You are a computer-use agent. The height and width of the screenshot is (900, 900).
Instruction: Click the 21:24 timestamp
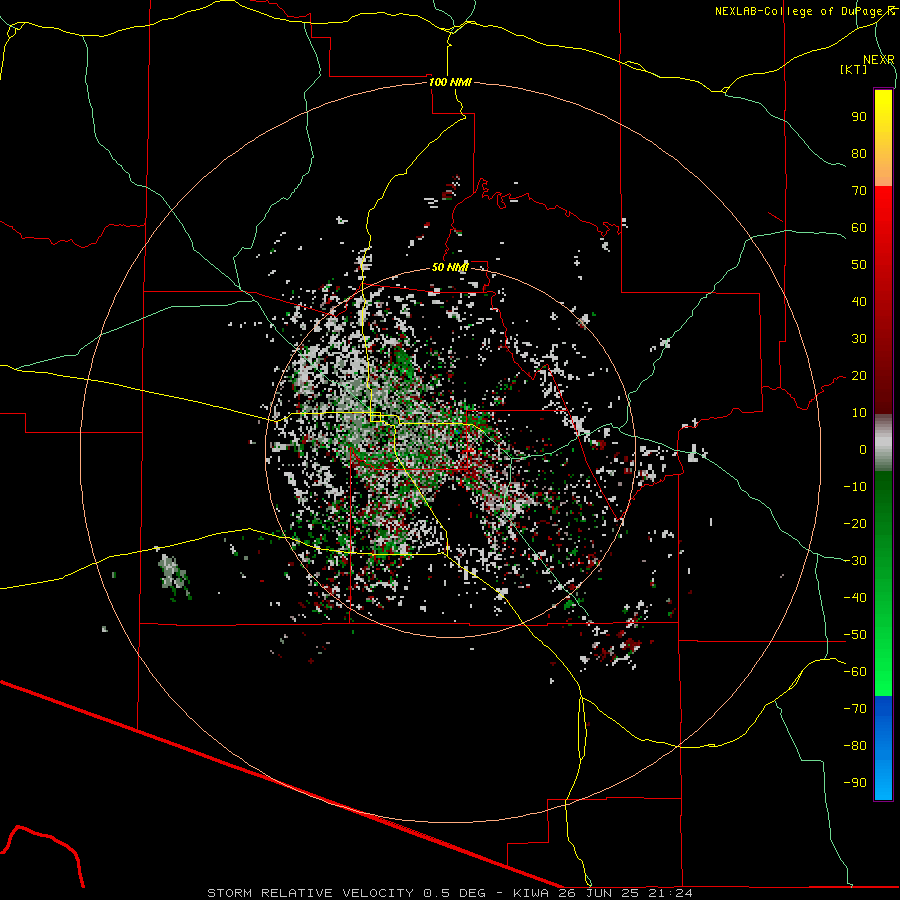point(671,893)
